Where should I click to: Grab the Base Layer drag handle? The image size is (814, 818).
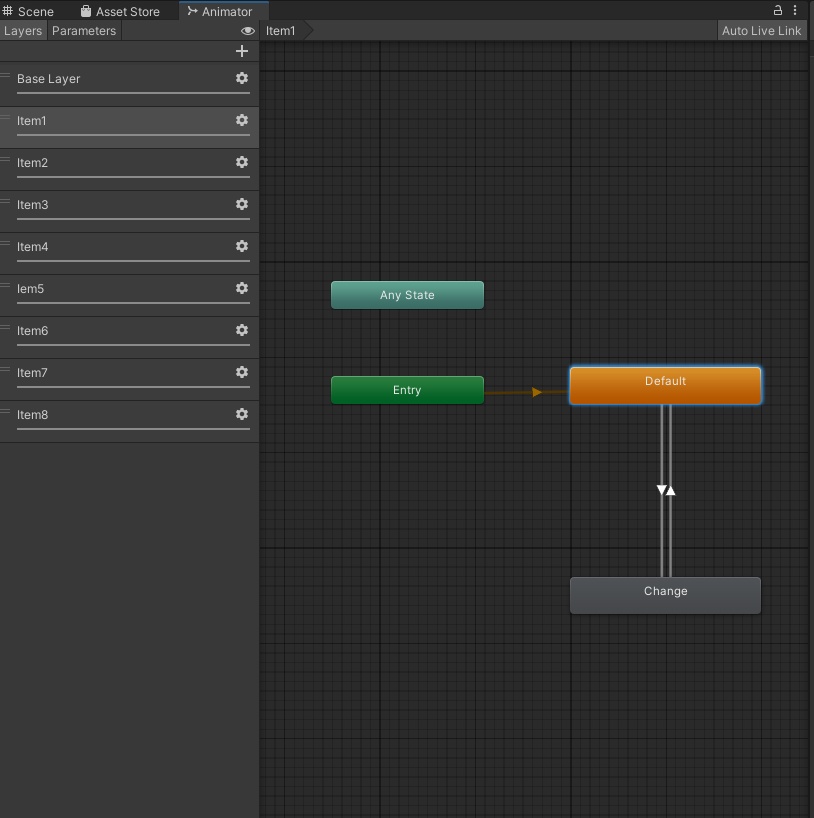click(5, 75)
